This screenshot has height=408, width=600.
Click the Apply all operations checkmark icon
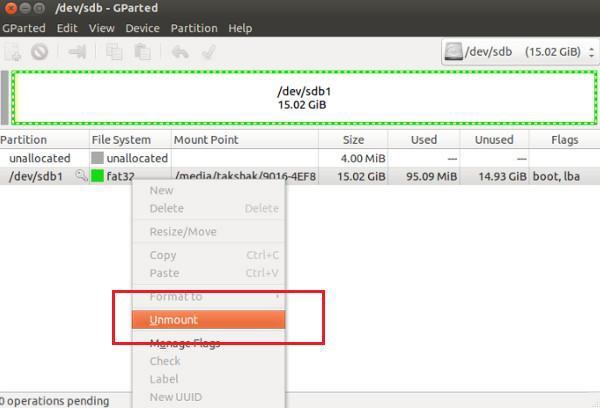(208, 52)
